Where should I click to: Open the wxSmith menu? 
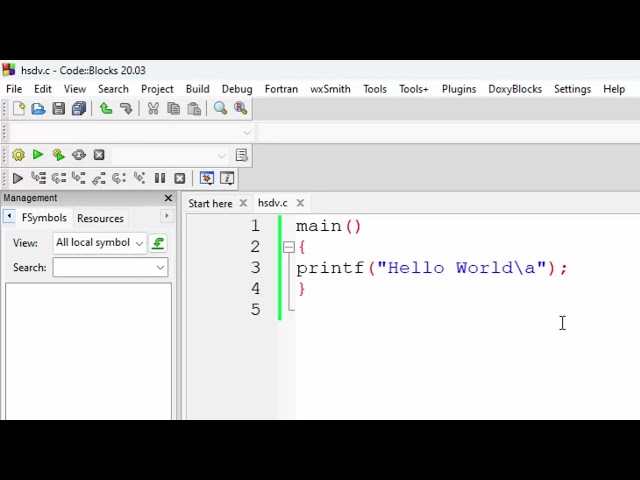coord(330,89)
